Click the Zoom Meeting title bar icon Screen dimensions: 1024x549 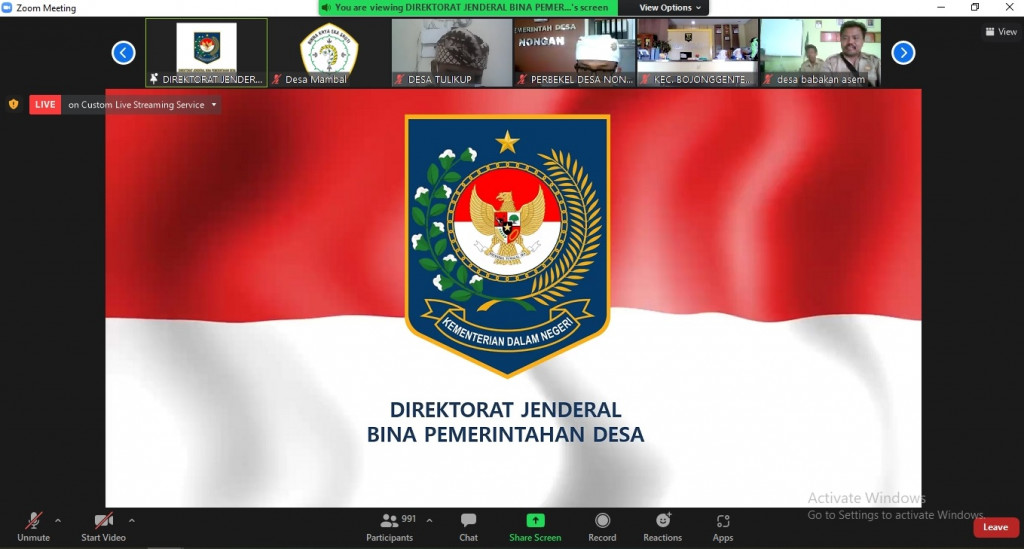point(7,7)
